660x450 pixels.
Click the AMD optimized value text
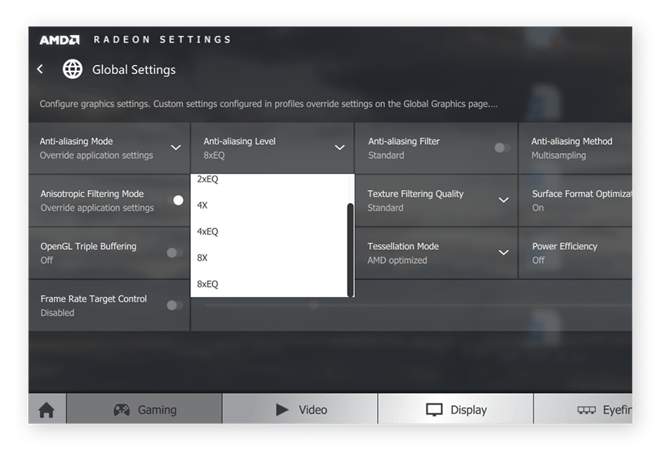397,261
